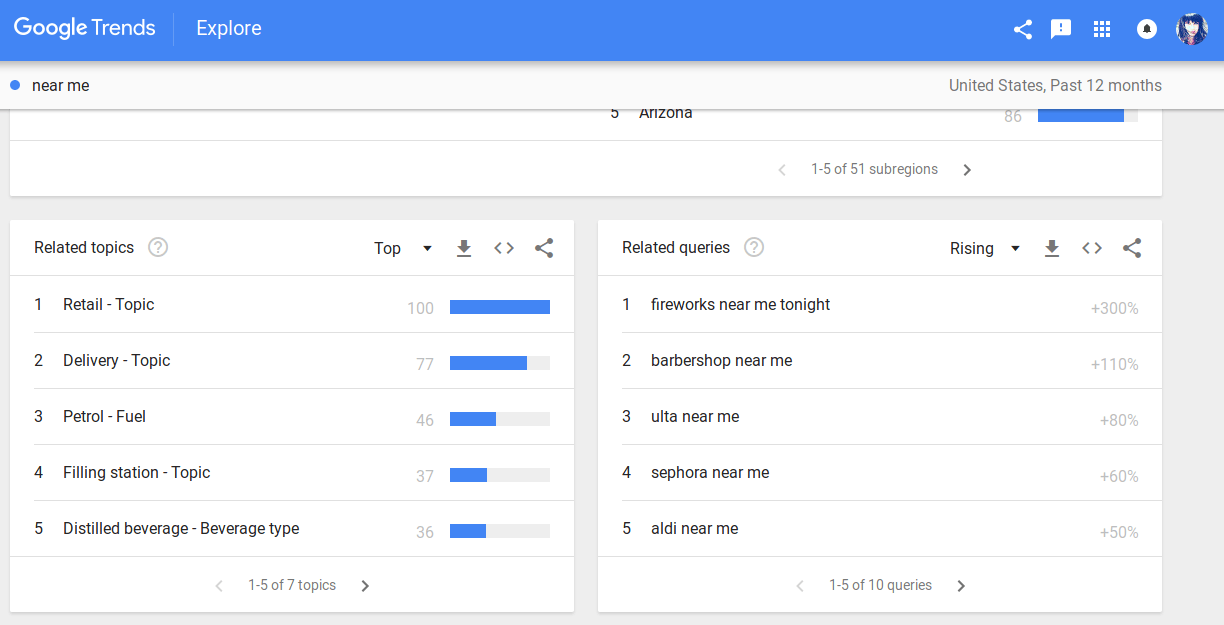Open help for Related queries

[754, 247]
